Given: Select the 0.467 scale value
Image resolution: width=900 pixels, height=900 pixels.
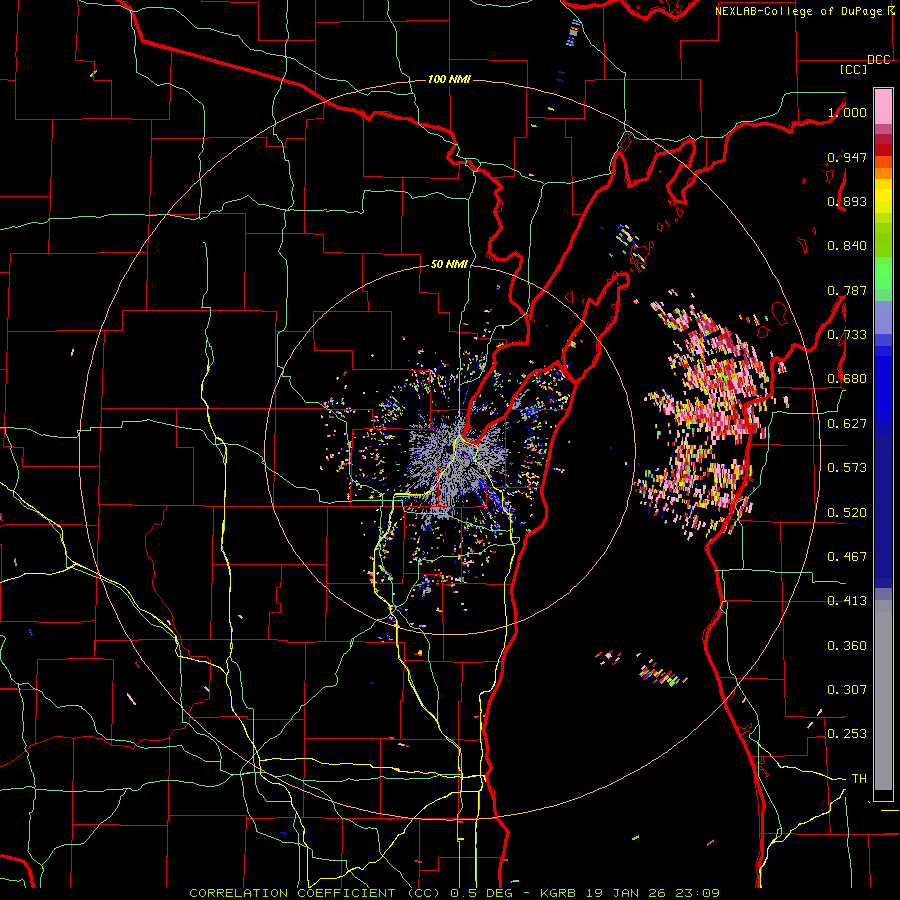Looking at the screenshot, I should [x=847, y=557].
